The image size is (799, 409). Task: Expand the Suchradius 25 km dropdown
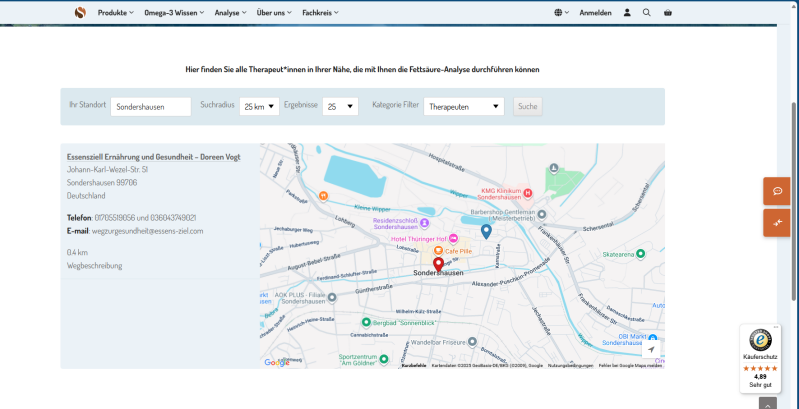[x=259, y=106]
